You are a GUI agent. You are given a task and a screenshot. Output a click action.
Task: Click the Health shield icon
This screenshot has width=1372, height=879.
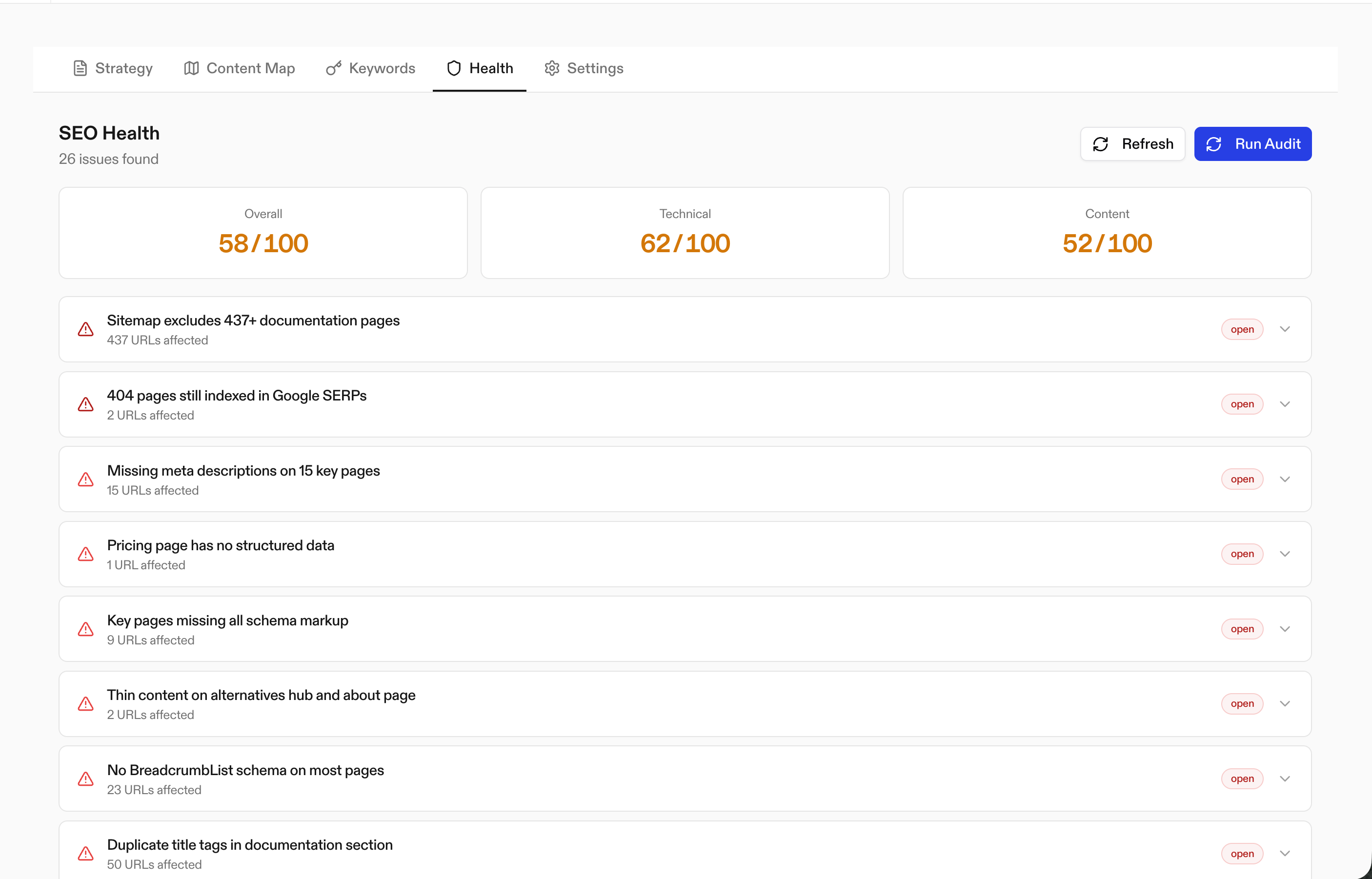pos(454,68)
